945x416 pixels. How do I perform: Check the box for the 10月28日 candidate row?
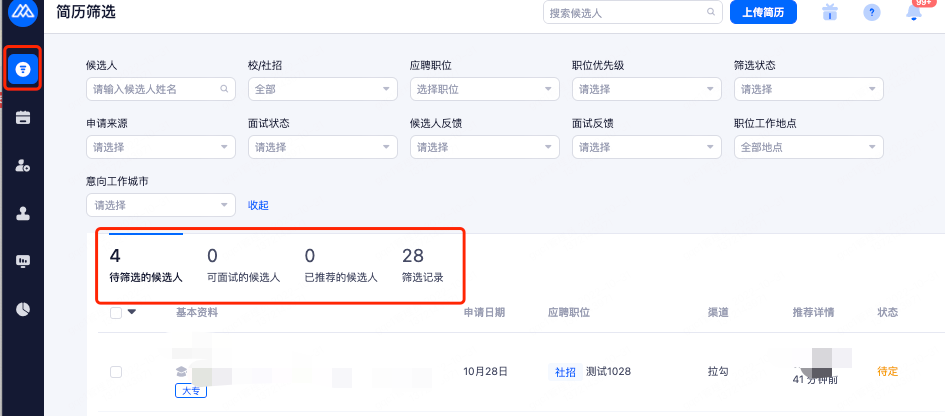tap(116, 372)
